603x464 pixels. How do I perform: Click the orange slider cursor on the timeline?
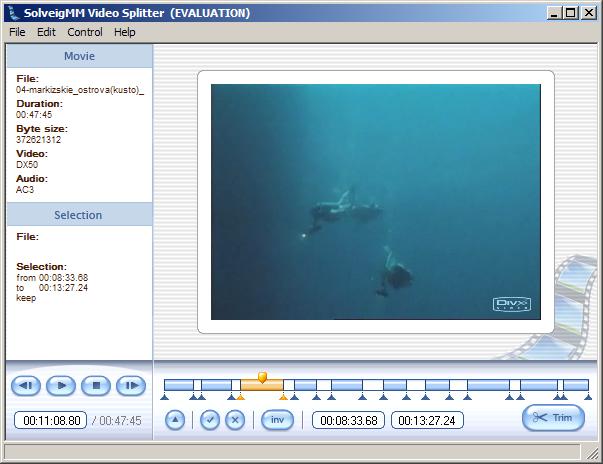(262, 377)
